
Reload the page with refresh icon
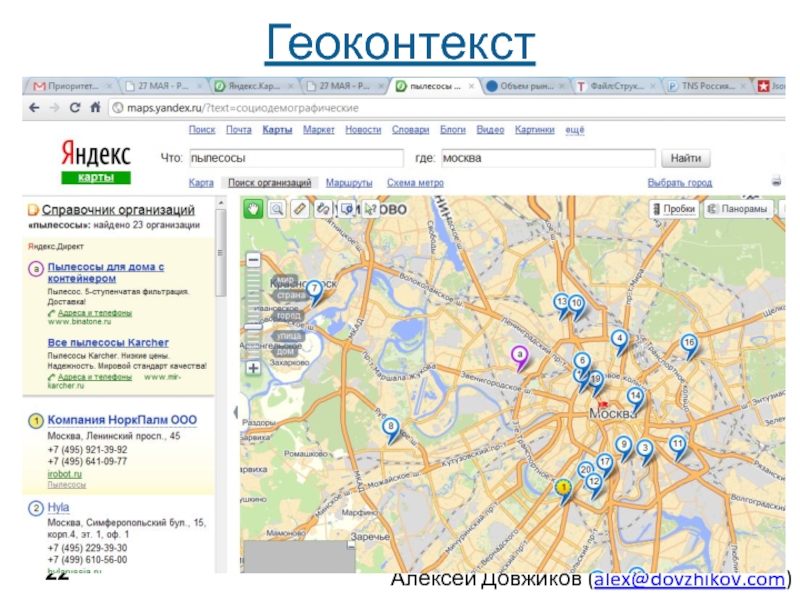click(74, 108)
